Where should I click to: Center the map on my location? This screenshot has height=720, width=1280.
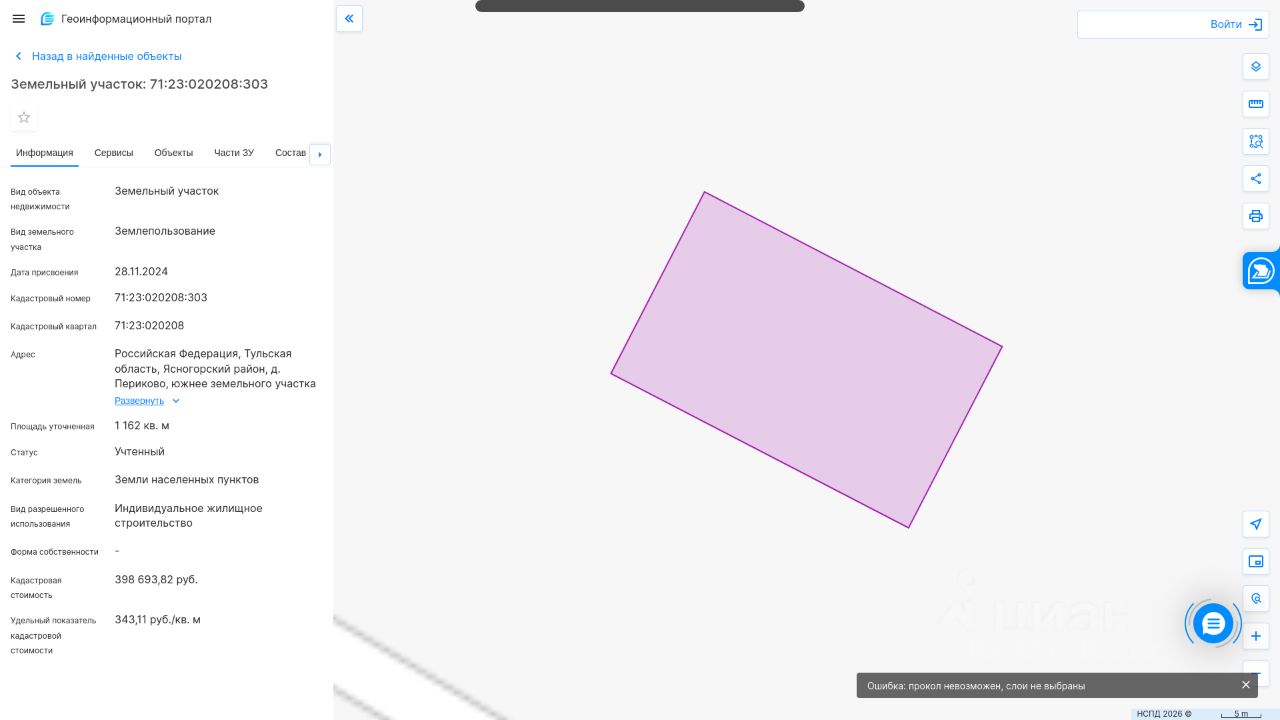click(x=1256, y=524)
